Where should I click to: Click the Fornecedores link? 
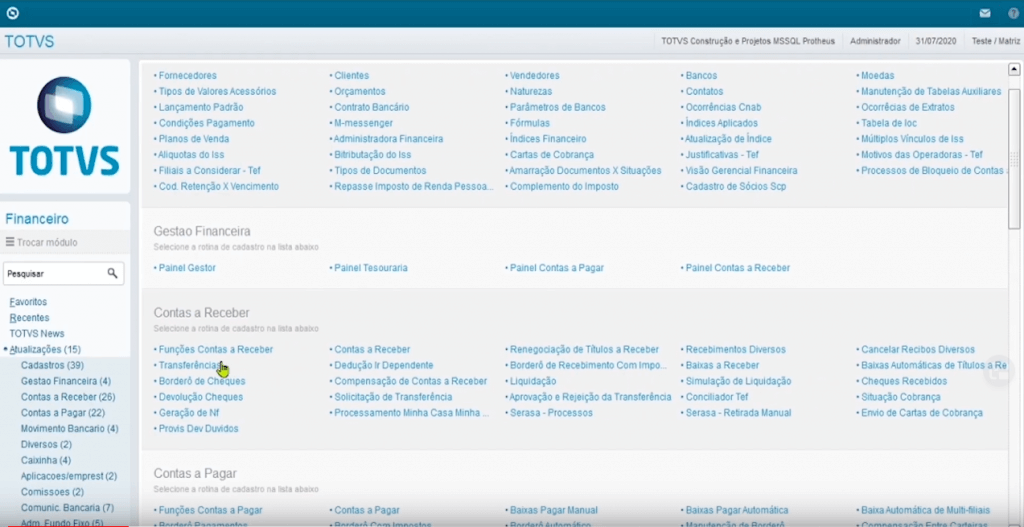187,75
